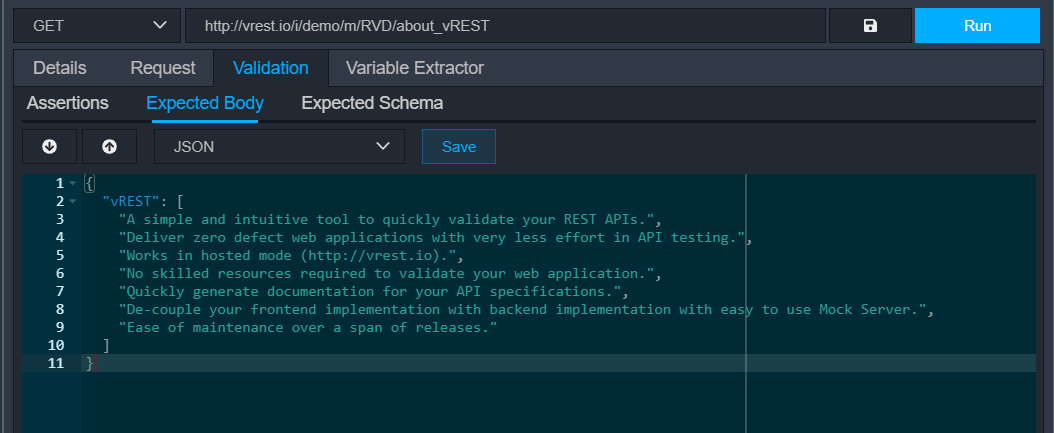Click the circled up arrow icon
This screenshot has width=1054, height=433.
[x=109, y=146]
